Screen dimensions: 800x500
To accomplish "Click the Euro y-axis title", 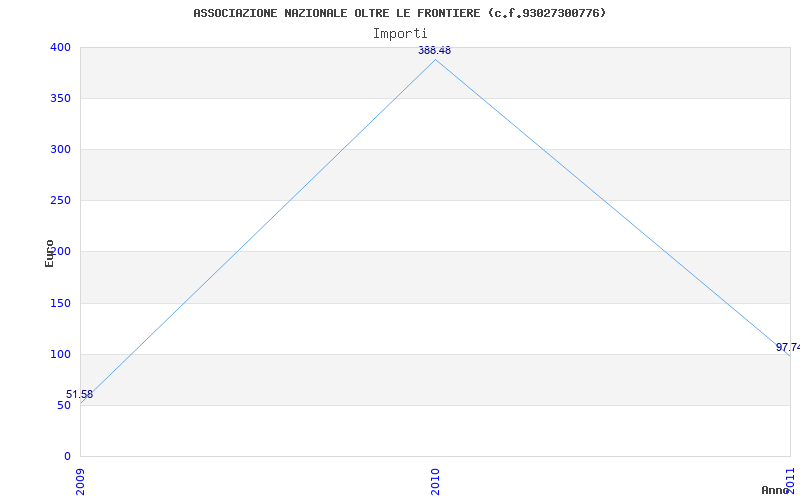I will click(x=49, y=254).
